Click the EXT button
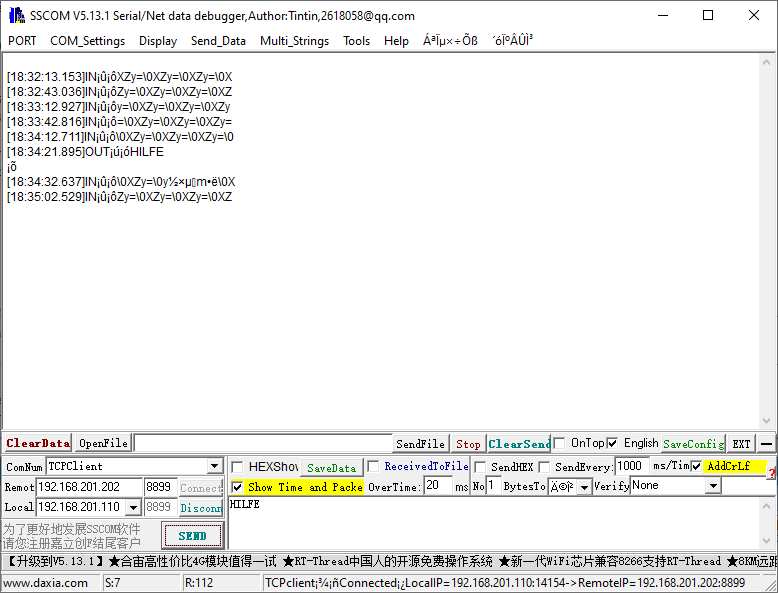Screen dimensions: 778x593 tap(741, 444)
